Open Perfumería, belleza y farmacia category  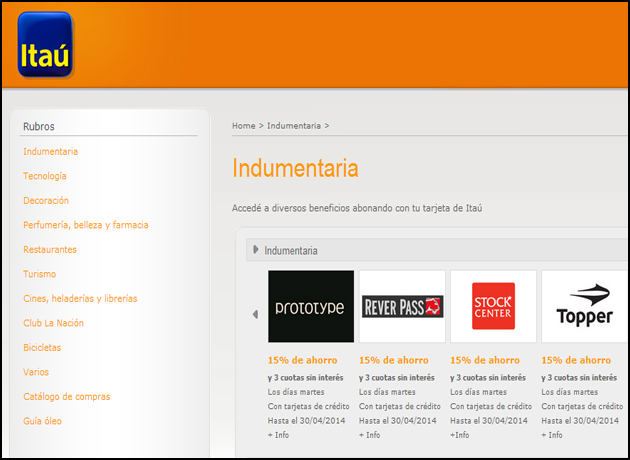click(85, 225)
